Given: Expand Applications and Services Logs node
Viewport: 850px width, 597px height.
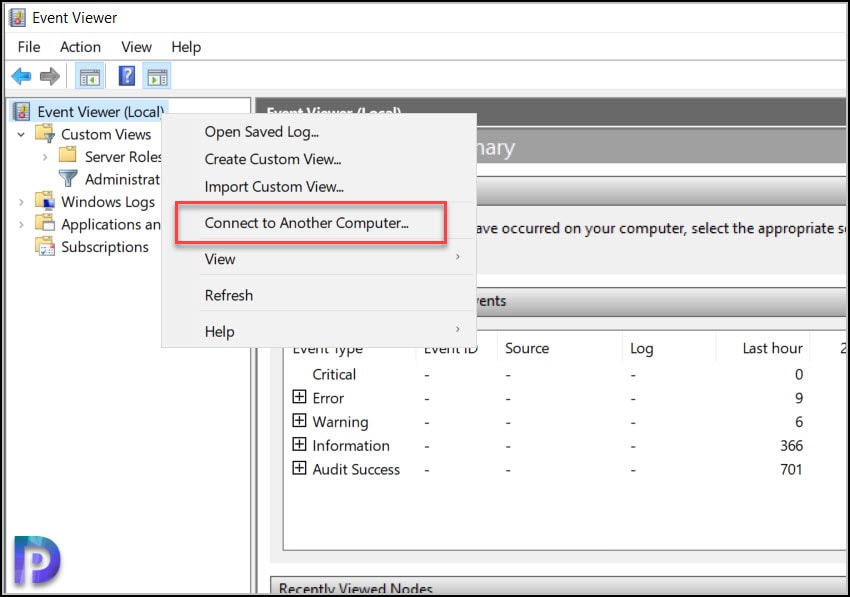Looking at the screenshot, I should [21, 224].
